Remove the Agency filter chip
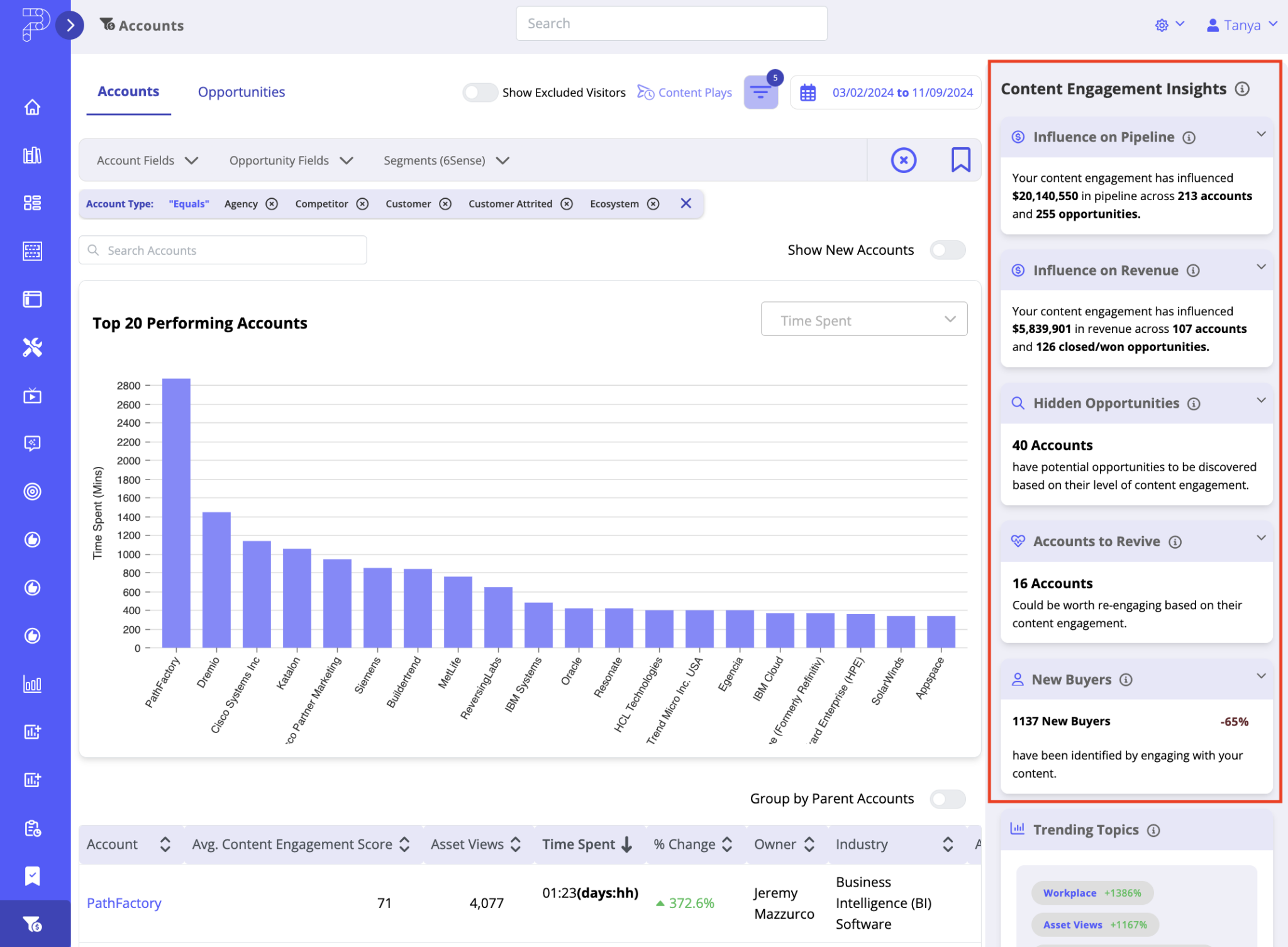 tap(272, 204)
